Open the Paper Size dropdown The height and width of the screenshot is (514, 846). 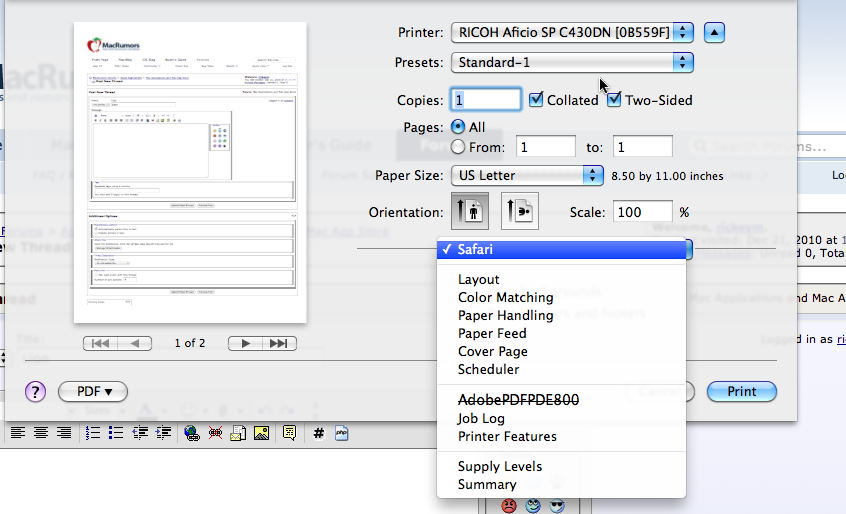(x=527, y=175)
